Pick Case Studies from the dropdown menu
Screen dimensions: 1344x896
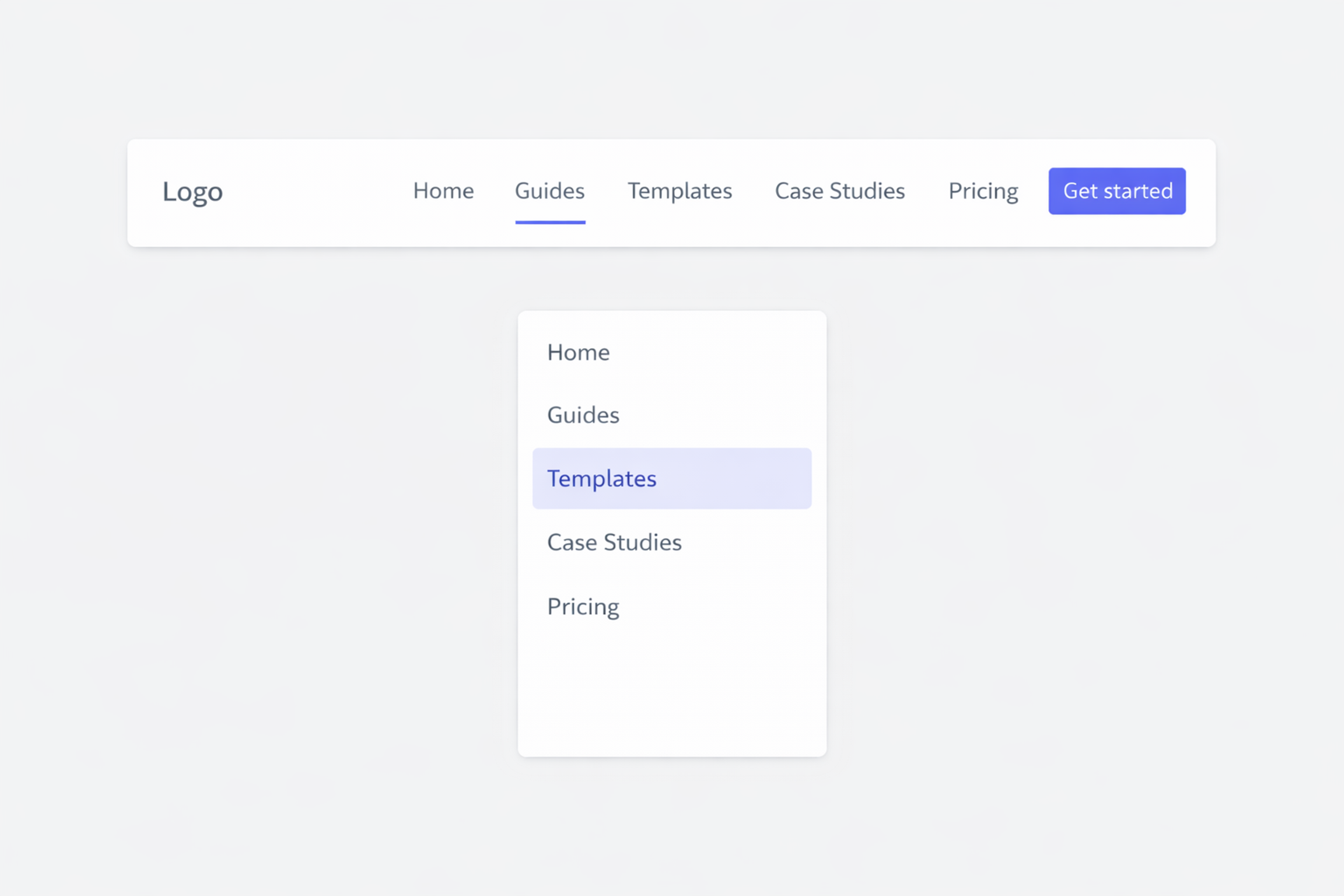click(x=614, y=542)
